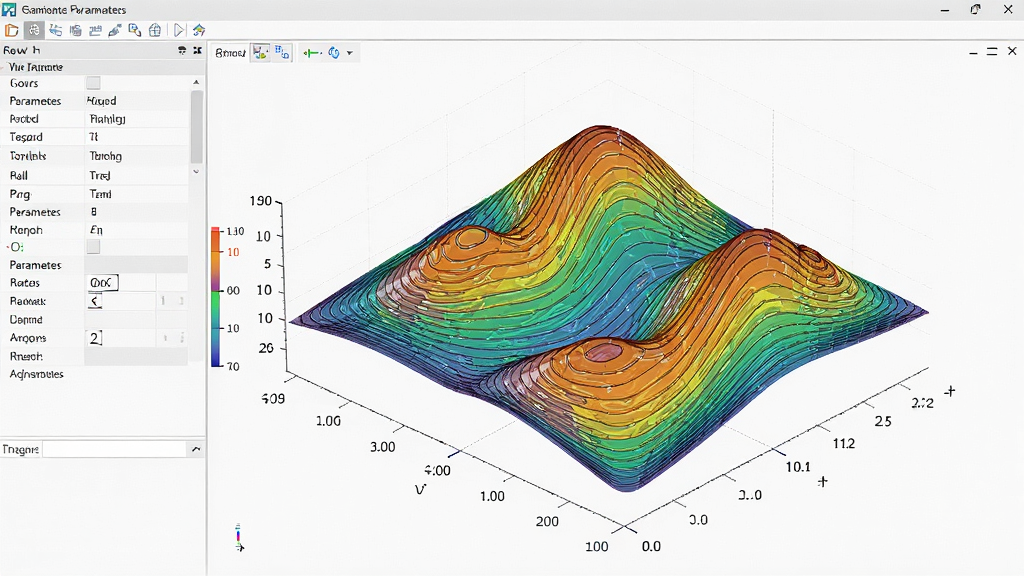
Task: Open the dropdown arrow at the plot toolbar's end
Action: pos(350,53)
